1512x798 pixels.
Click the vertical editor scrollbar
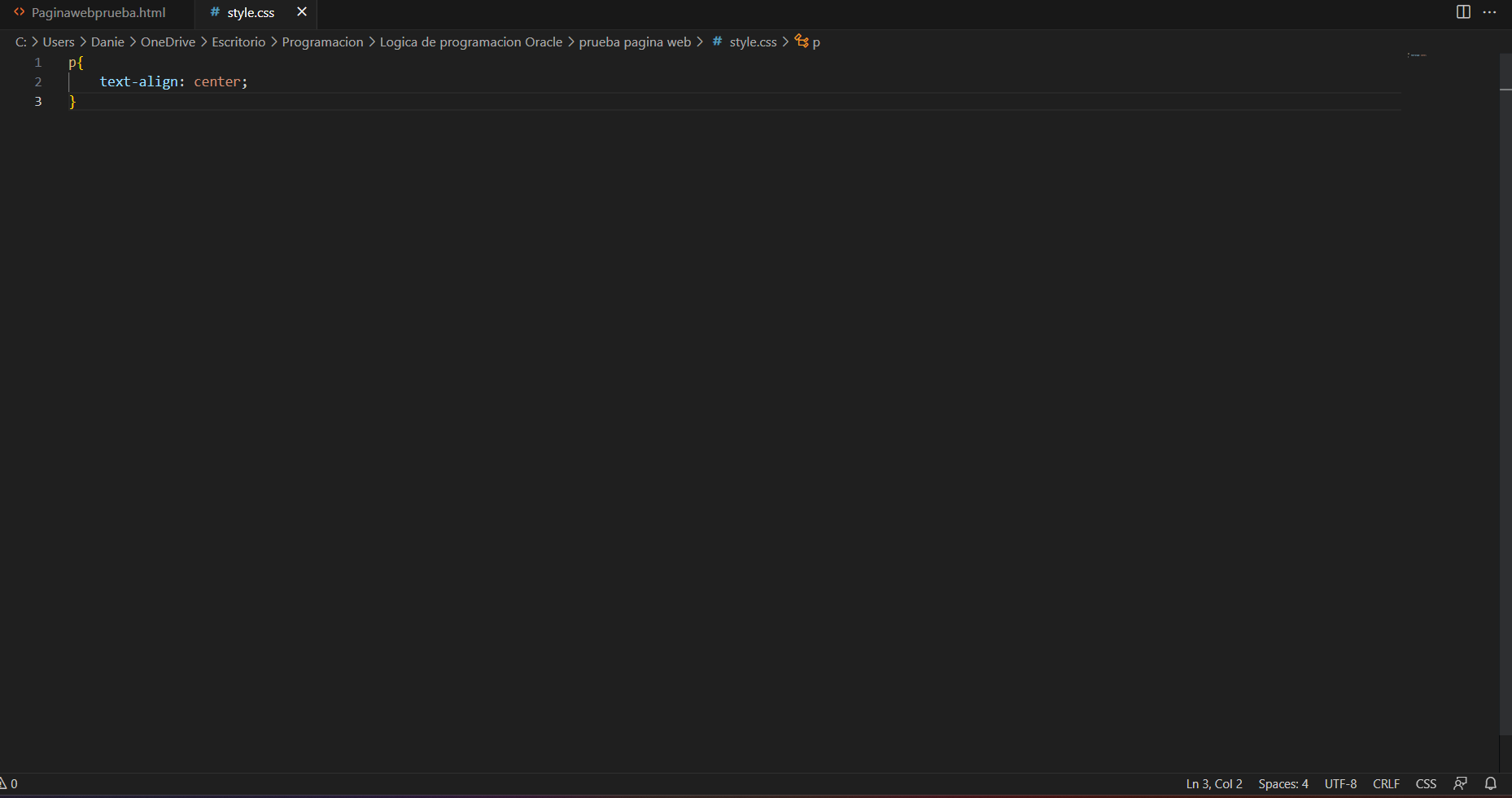point(1505,394)
